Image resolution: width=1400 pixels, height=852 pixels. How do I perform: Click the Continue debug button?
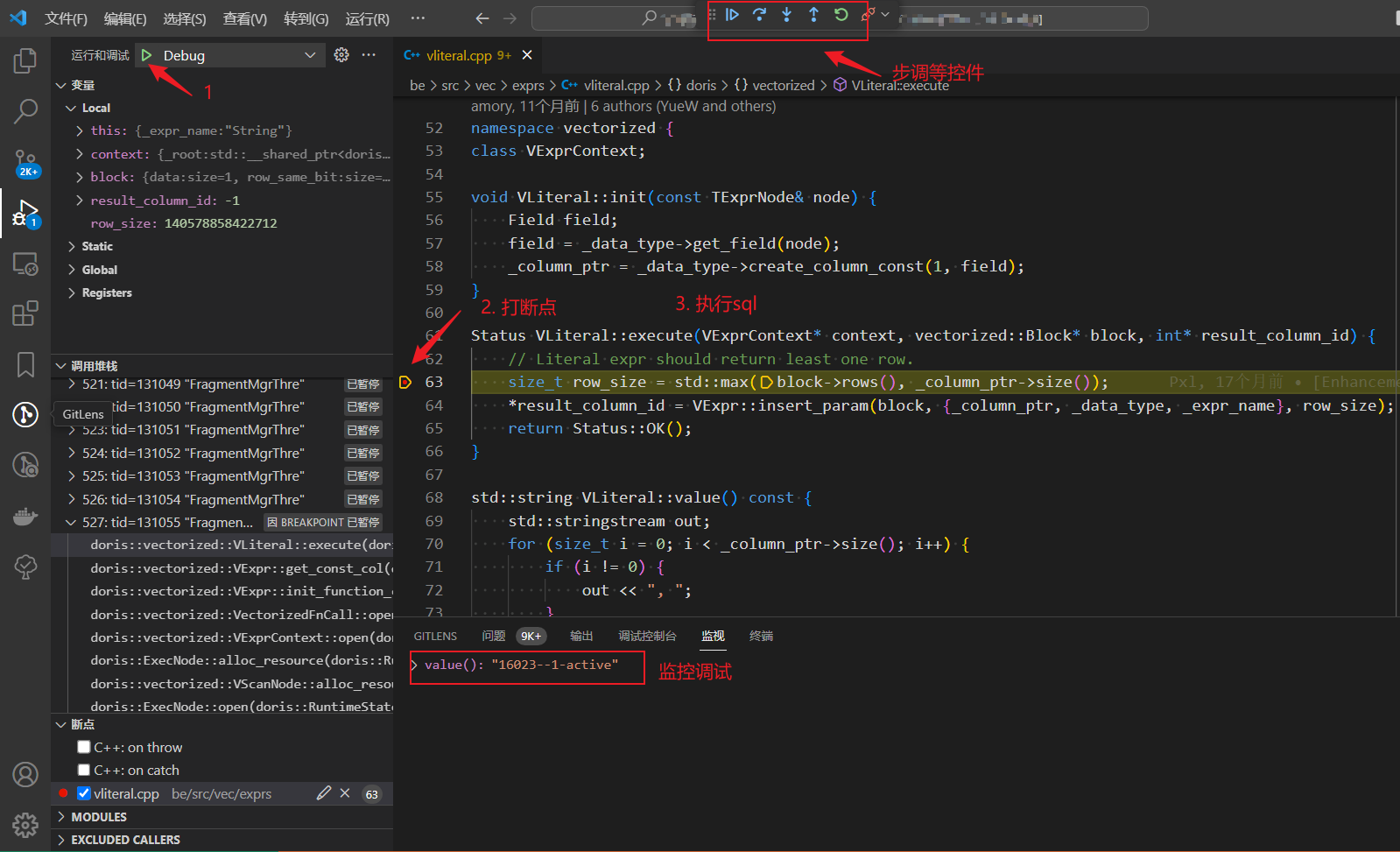coord(733,15)
